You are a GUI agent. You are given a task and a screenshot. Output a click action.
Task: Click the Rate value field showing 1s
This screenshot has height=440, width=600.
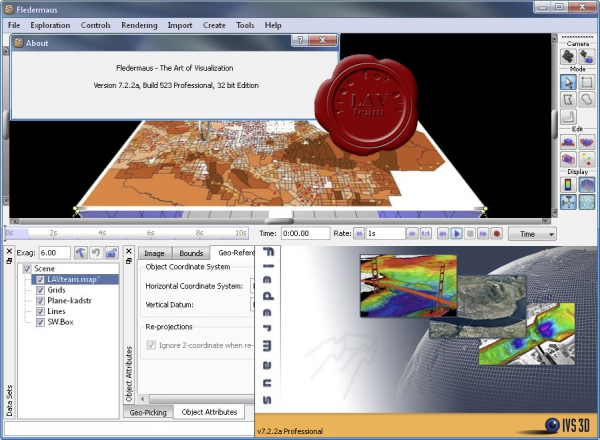[385, 233]
